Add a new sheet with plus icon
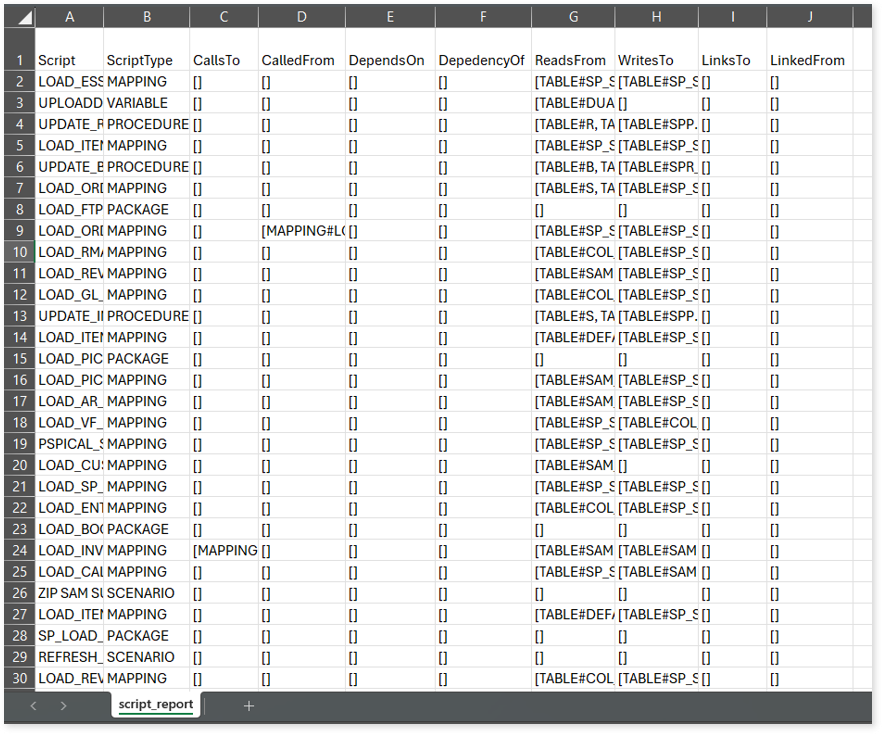 (x=249, y=706)
